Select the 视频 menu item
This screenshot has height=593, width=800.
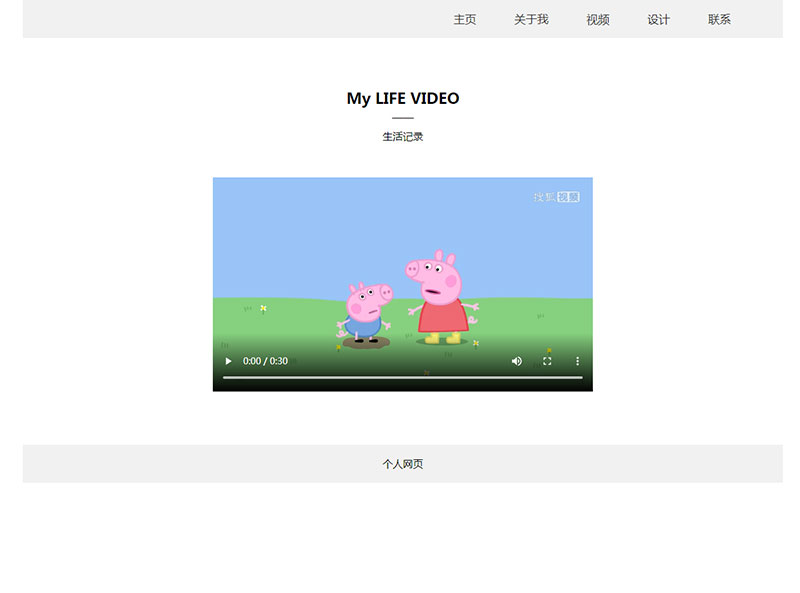(x=598, y=19)
